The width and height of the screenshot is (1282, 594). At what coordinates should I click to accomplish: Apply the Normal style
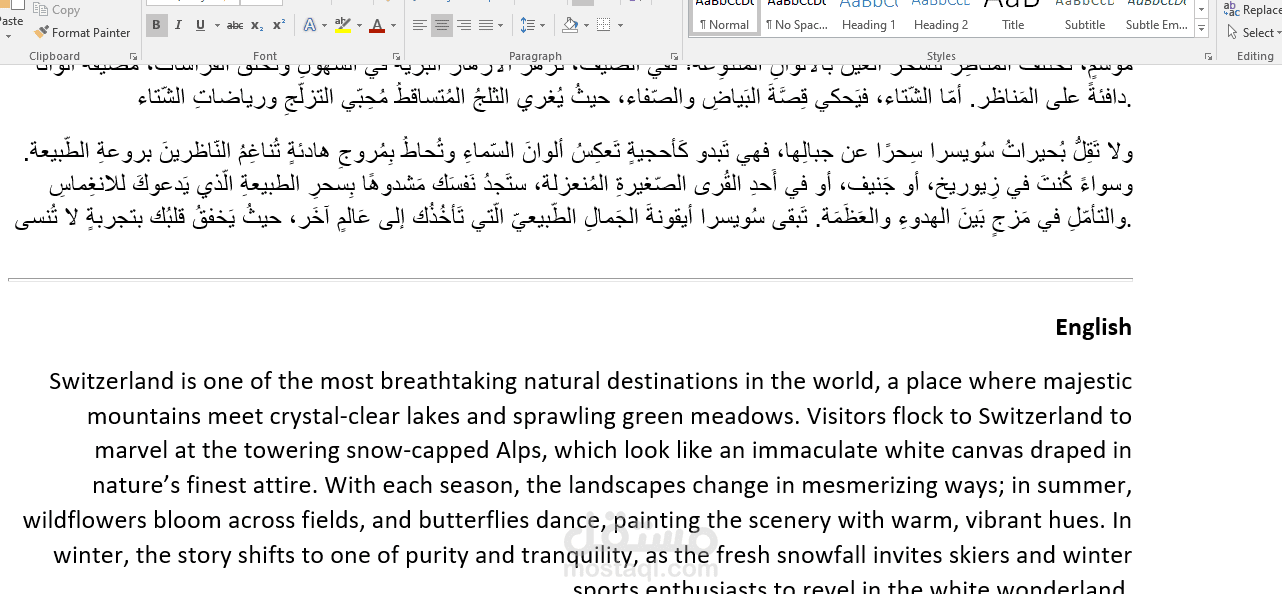tap(725, 16)
